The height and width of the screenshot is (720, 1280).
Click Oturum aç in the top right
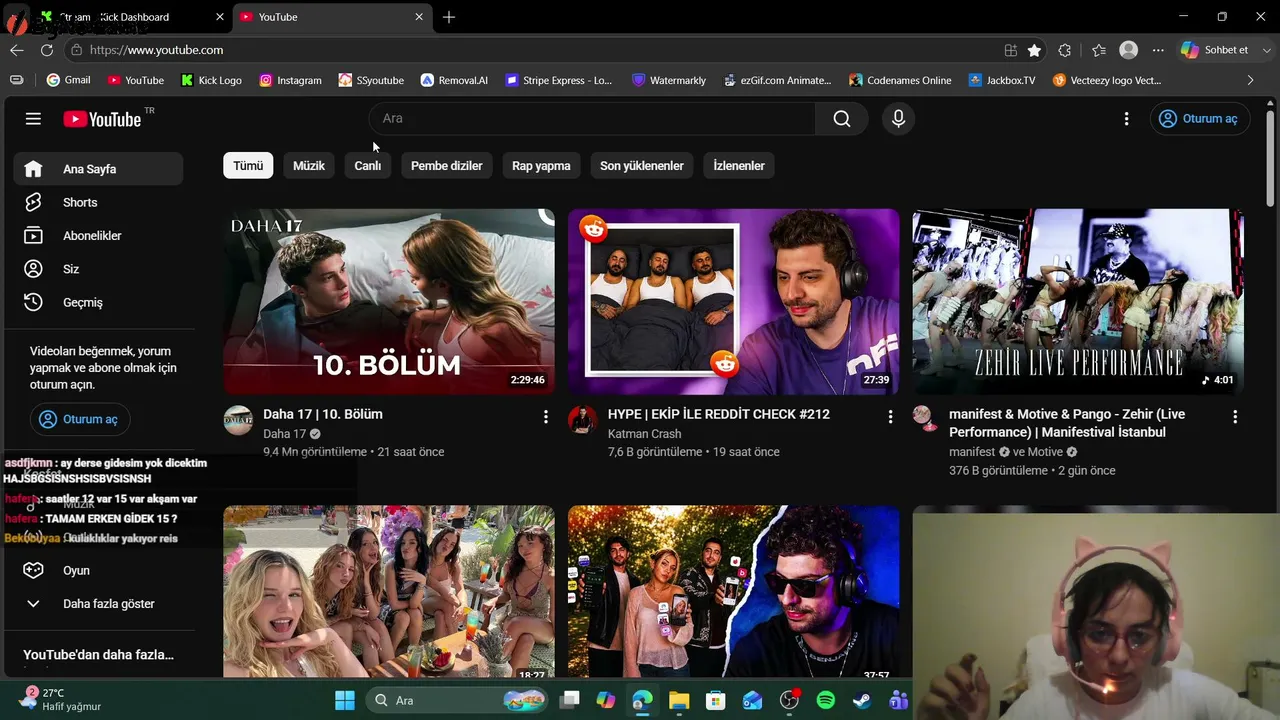(1199, 119)
